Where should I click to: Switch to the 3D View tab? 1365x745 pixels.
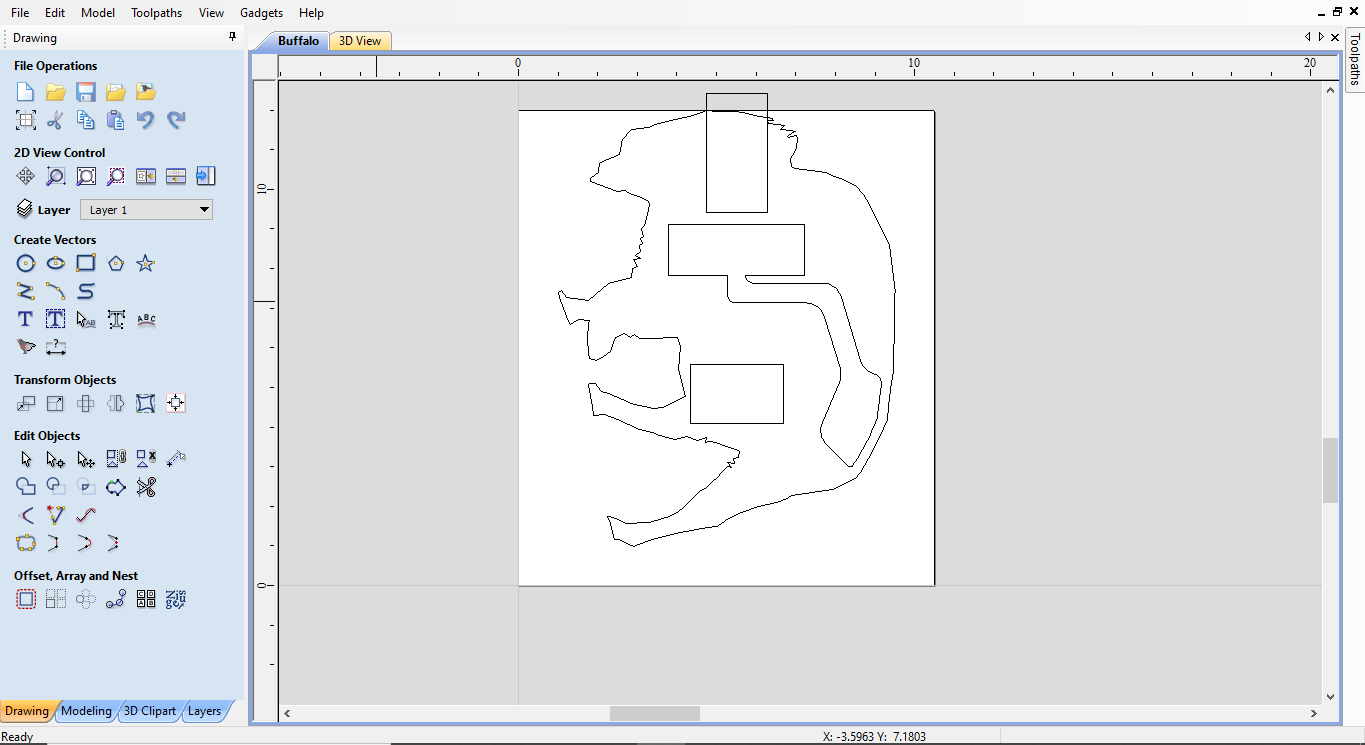pos(360,41)
